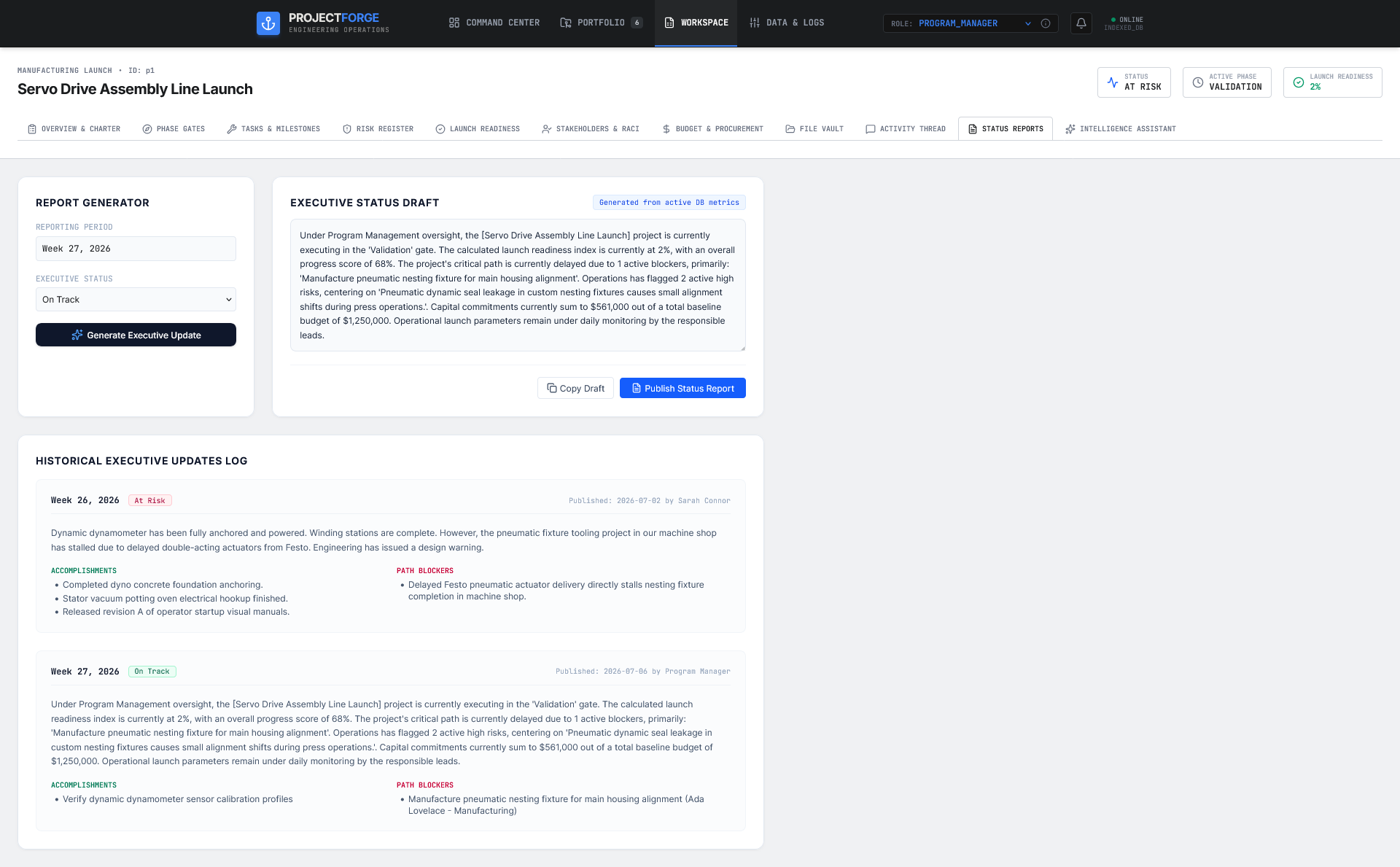Click the Workspace document icon

669,23
